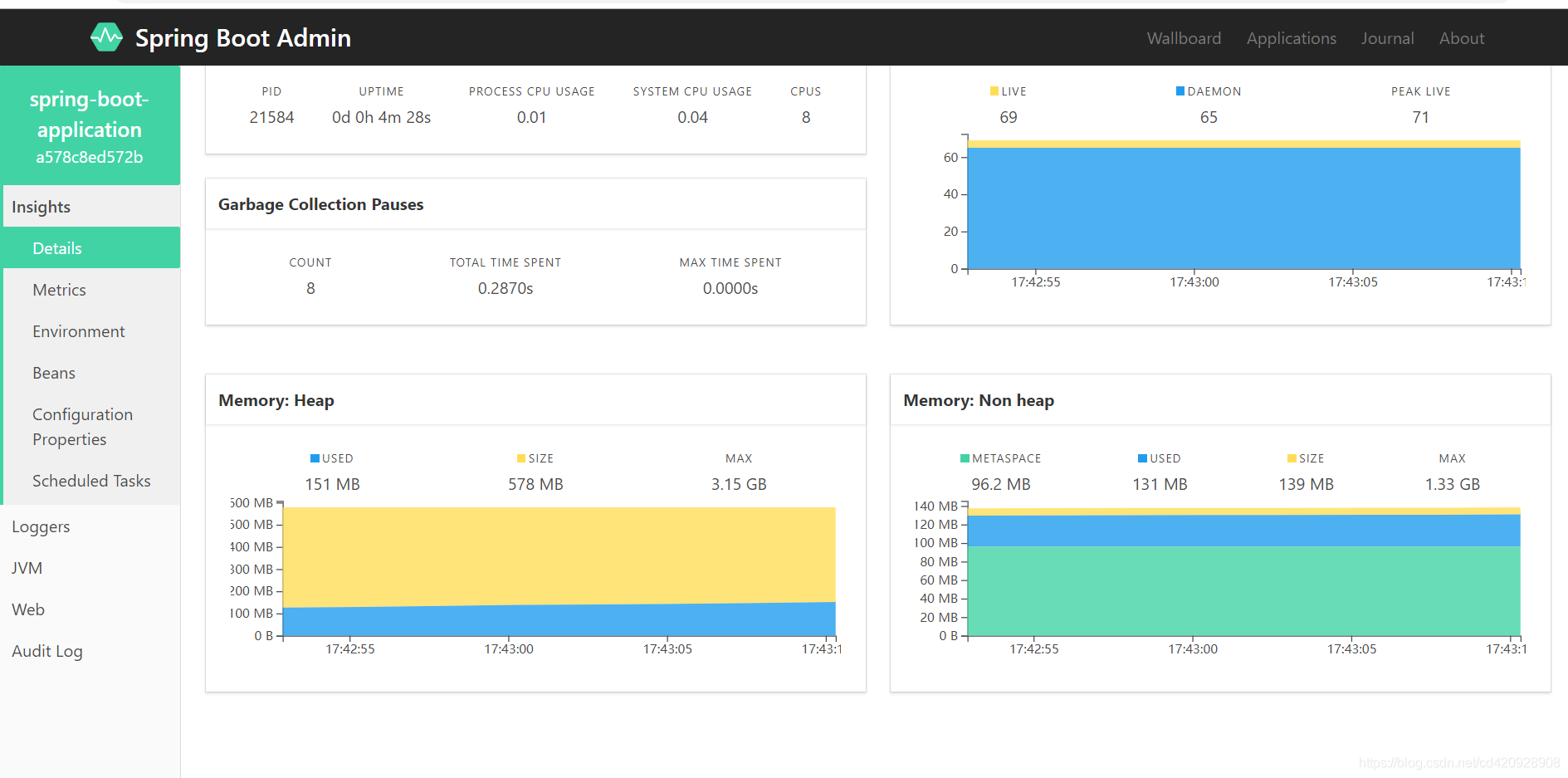This screenshot has width=1568, height=778.
Task: Open Loggers in the sidebar
Action: [x=90, y=526]
